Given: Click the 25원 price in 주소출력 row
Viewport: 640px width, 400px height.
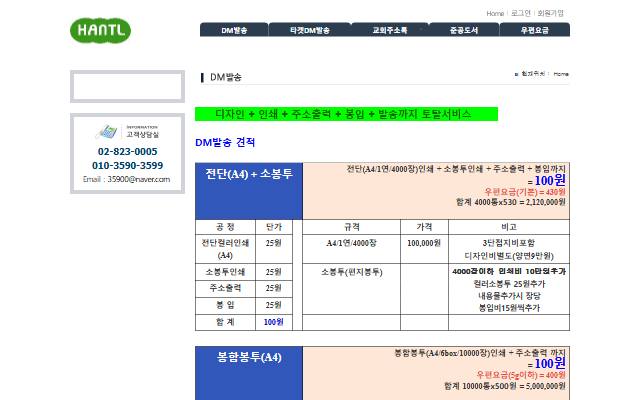Looking at the screenshot, I should (x=274, y=288).
